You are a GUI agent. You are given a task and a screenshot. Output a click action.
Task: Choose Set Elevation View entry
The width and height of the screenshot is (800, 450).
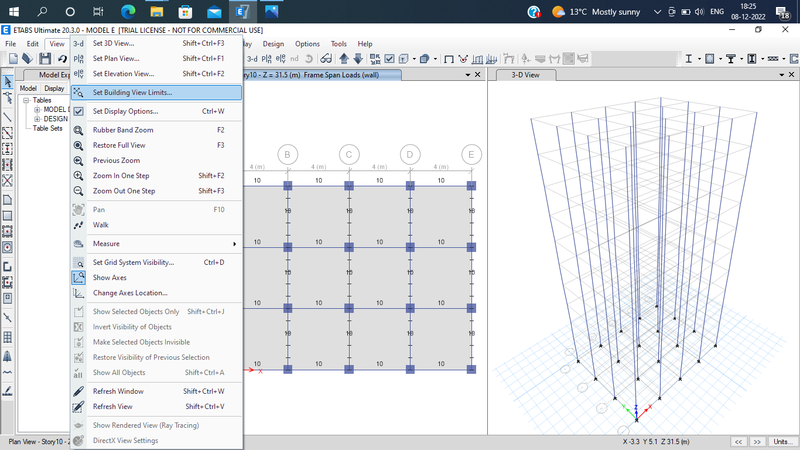[x=156, y=74]
